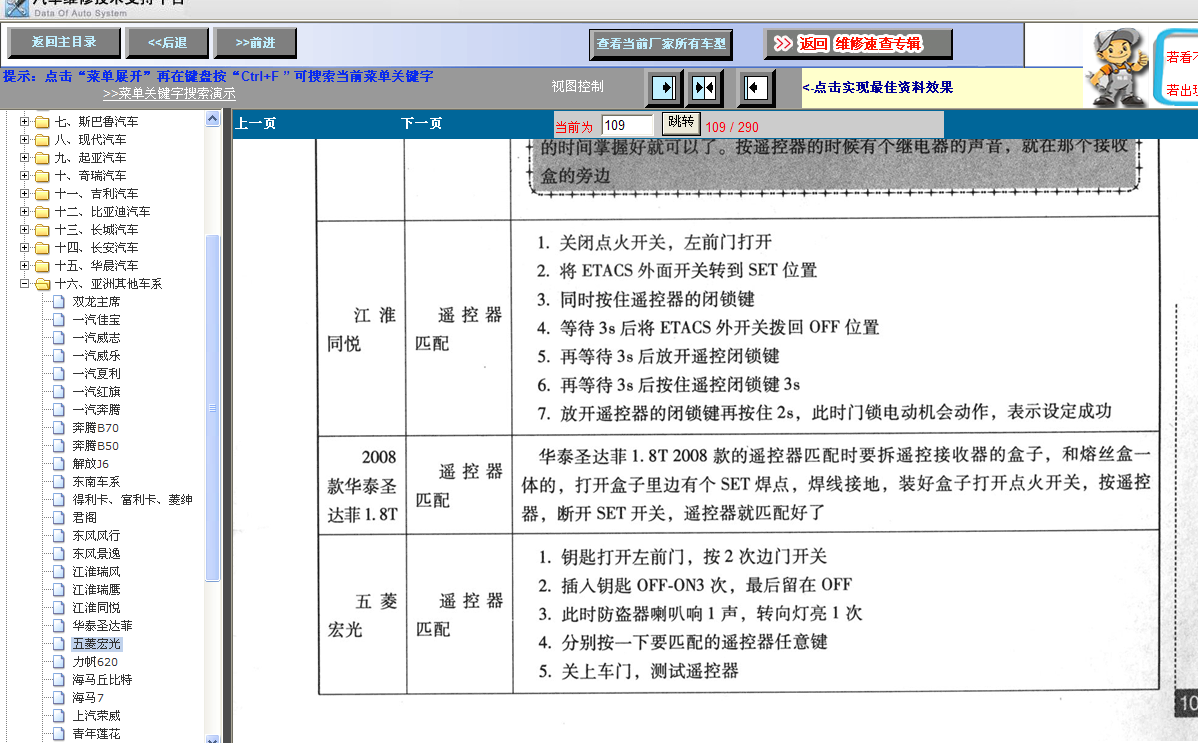Image resolution: width=1198 pixels, height=743 pixels.
Task: Click document icon beside 君阁
Action: point(59,518)
